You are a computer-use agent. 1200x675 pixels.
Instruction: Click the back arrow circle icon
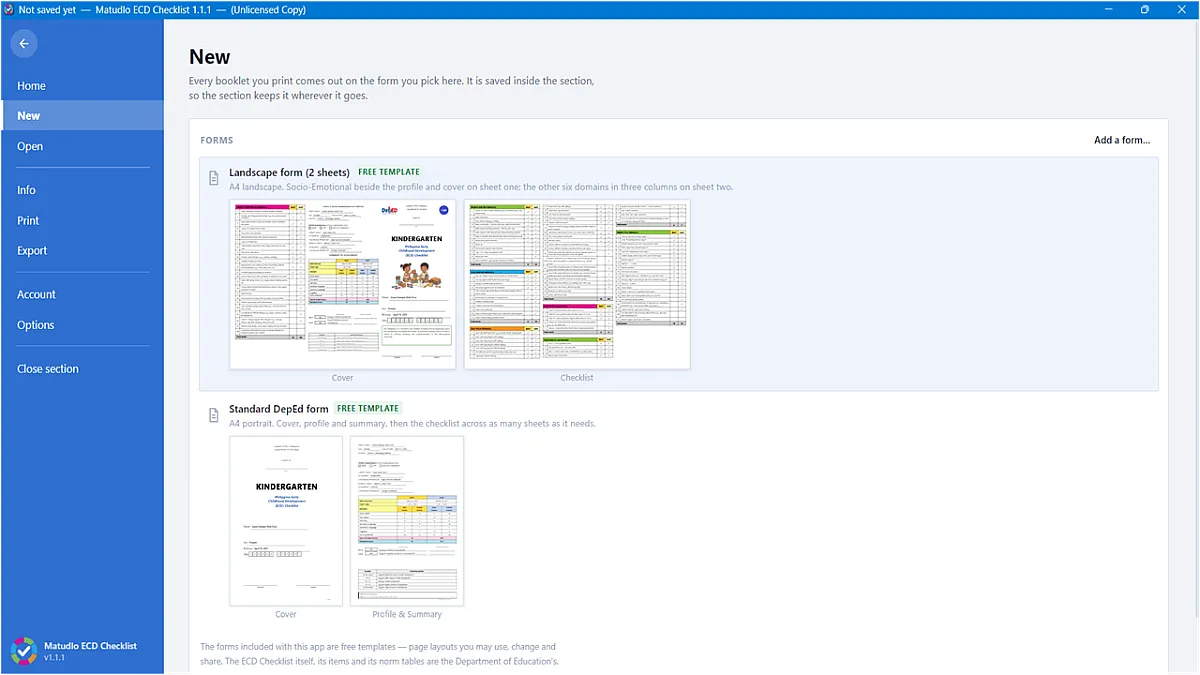[24, 43]
